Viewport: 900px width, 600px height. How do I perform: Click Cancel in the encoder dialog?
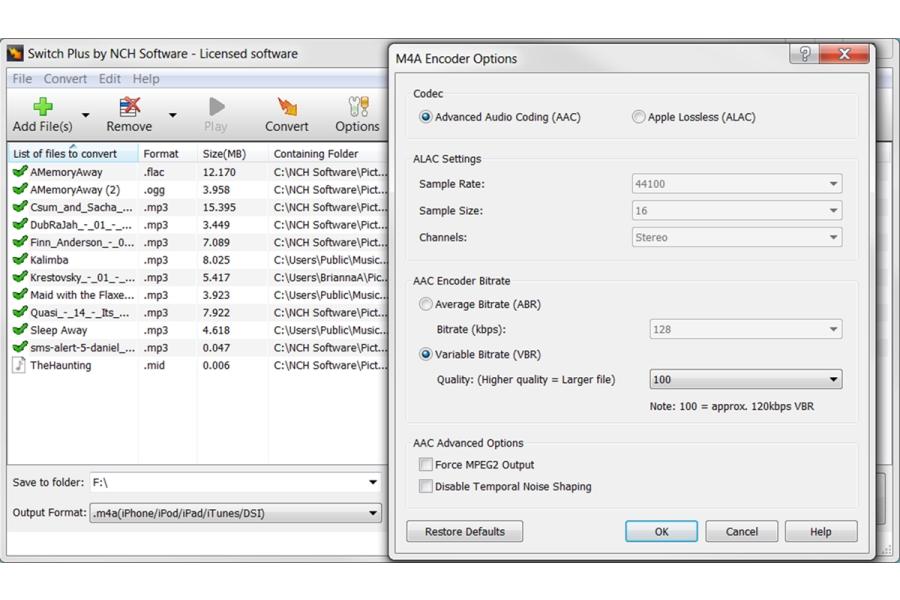tap(742, 532)
